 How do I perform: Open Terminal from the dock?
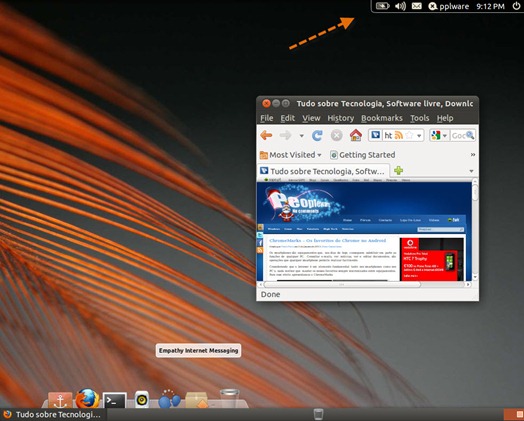[x=115, y=400]
